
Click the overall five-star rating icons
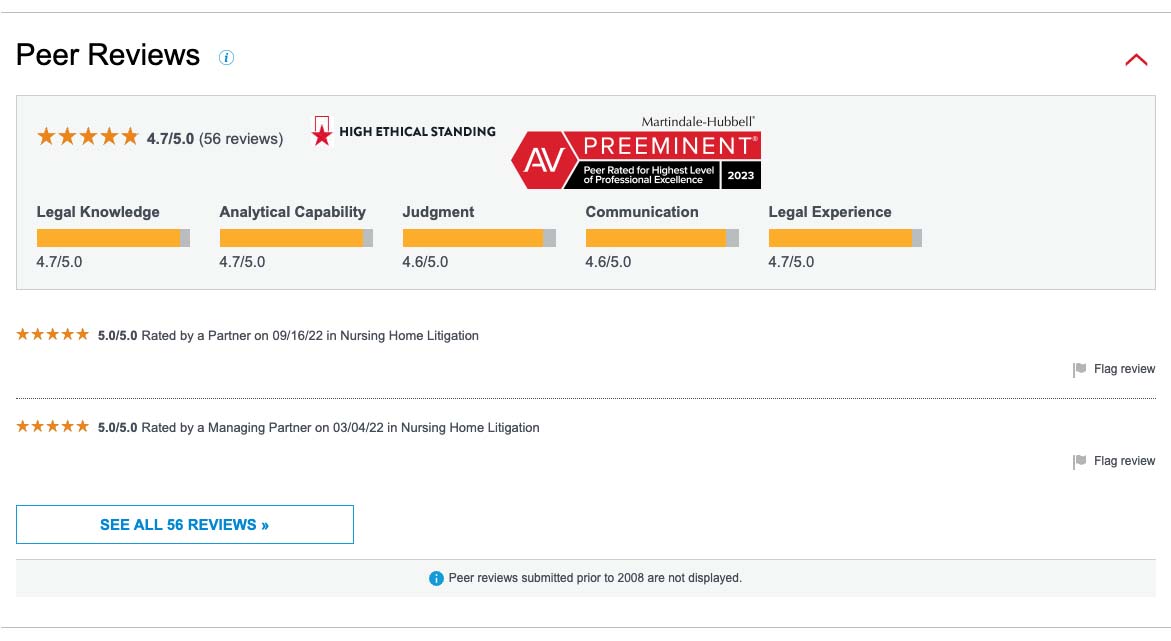[x=88, y=137]
